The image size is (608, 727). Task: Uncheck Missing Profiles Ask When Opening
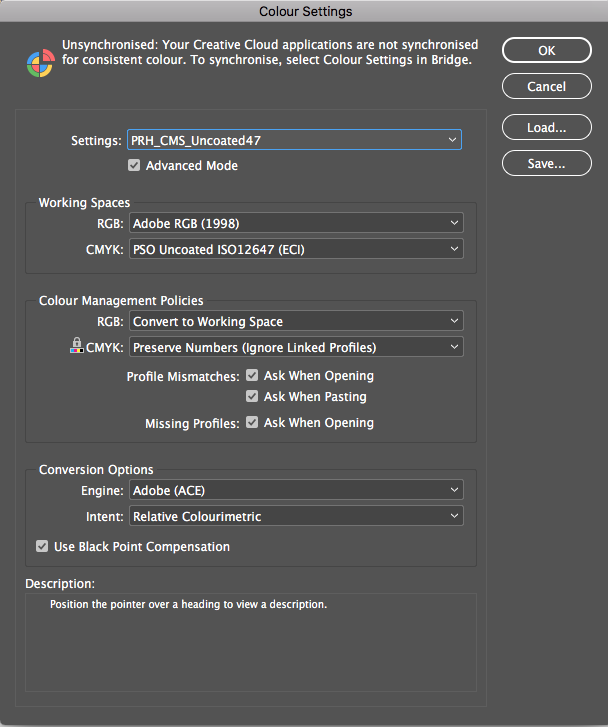252,422
